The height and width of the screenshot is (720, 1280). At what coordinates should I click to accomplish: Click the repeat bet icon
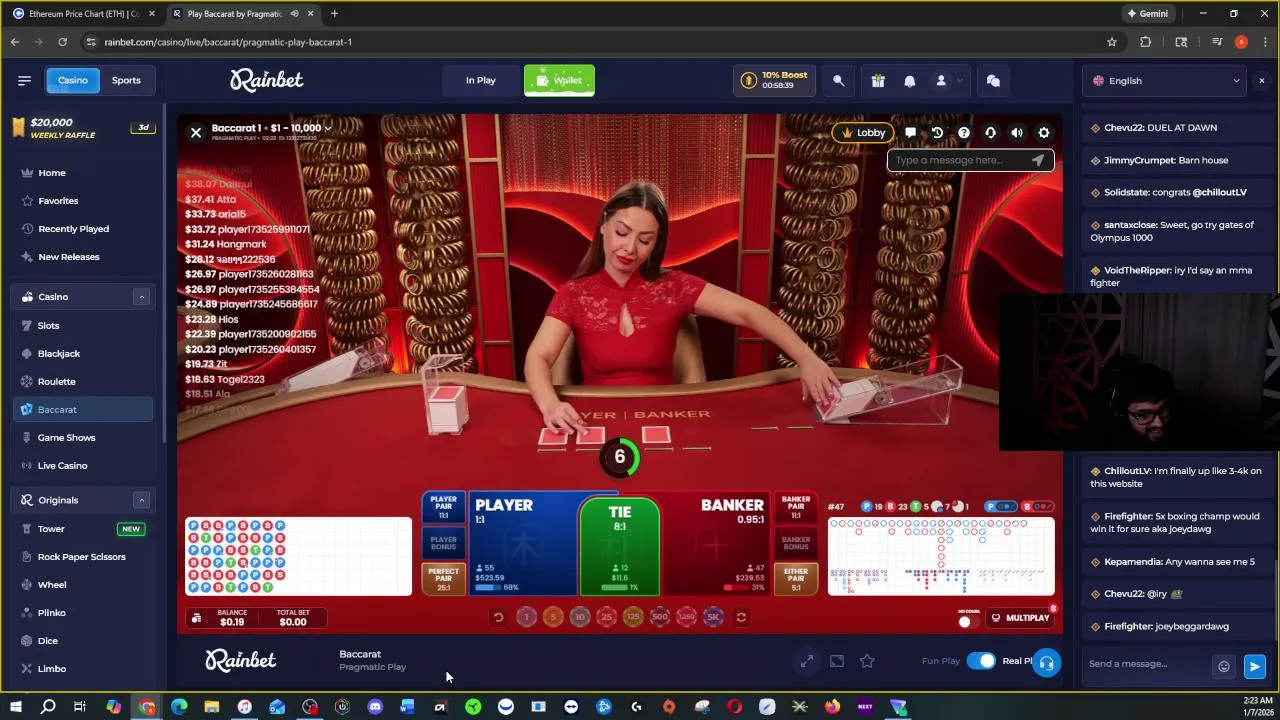point(741,618)
